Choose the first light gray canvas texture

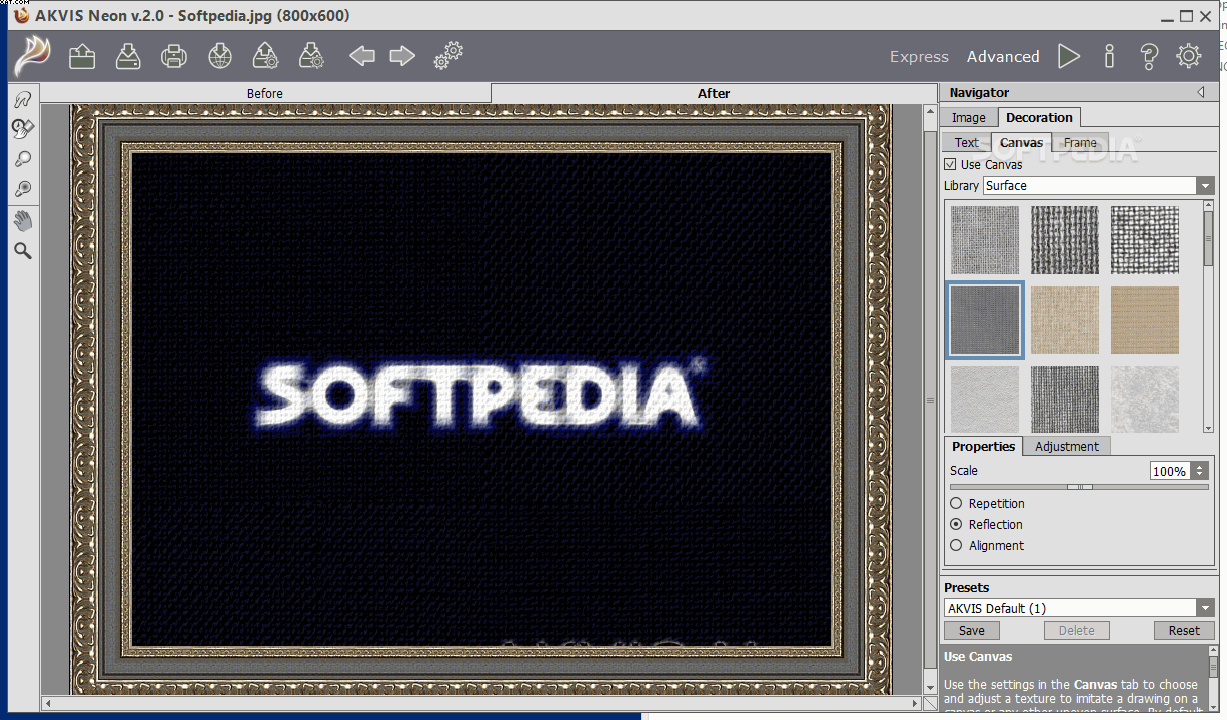pos(985,240)
